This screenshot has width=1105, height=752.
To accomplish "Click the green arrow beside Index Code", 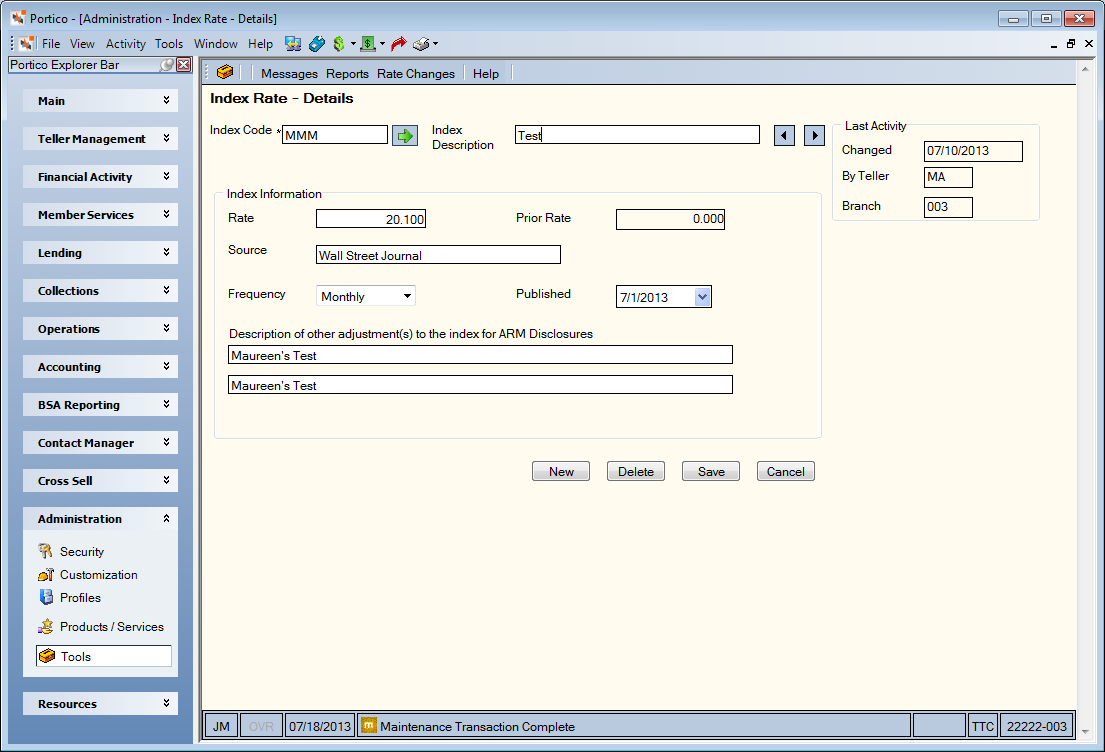I will coord(405,135).
